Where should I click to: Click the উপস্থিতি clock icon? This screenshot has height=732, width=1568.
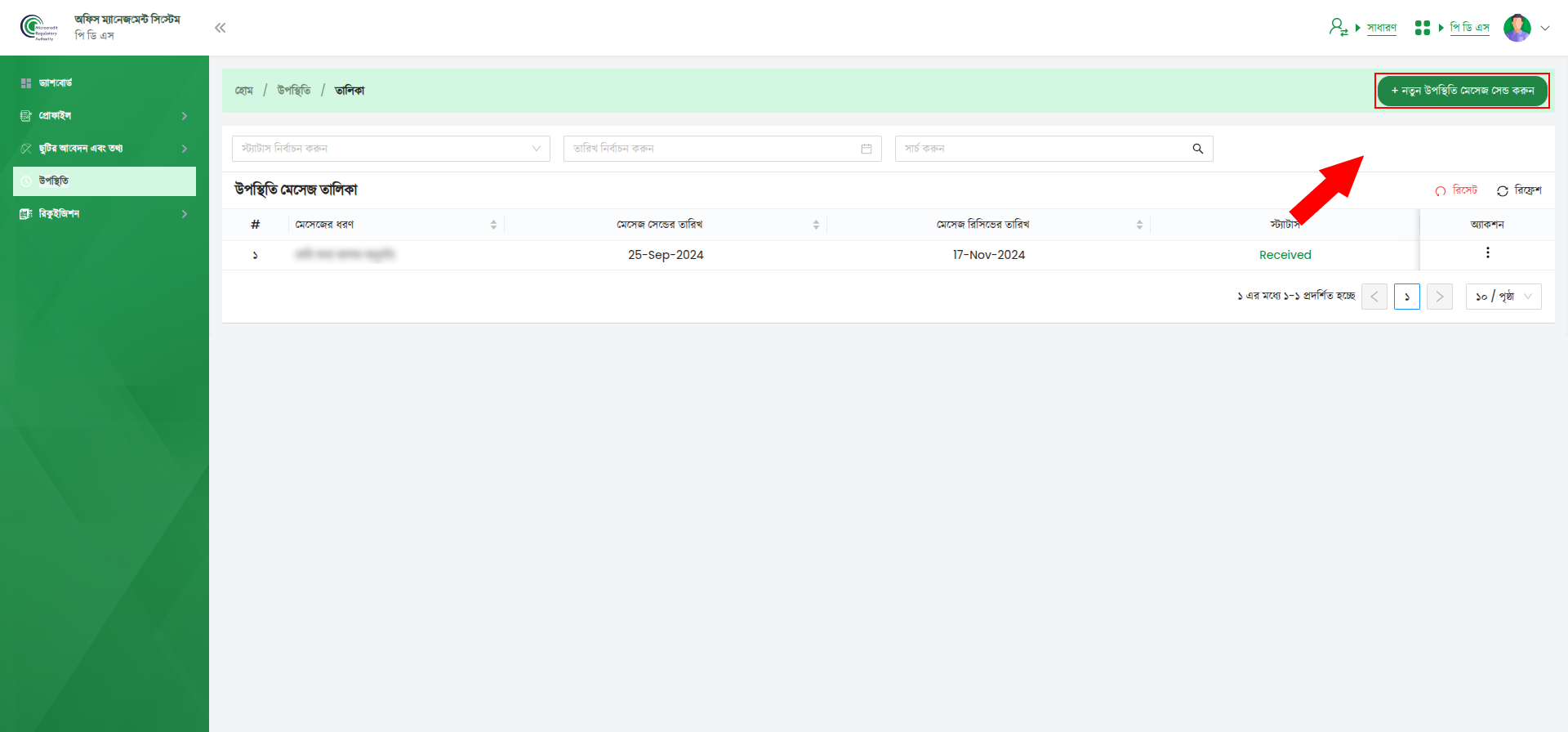[x=26, y=181]
